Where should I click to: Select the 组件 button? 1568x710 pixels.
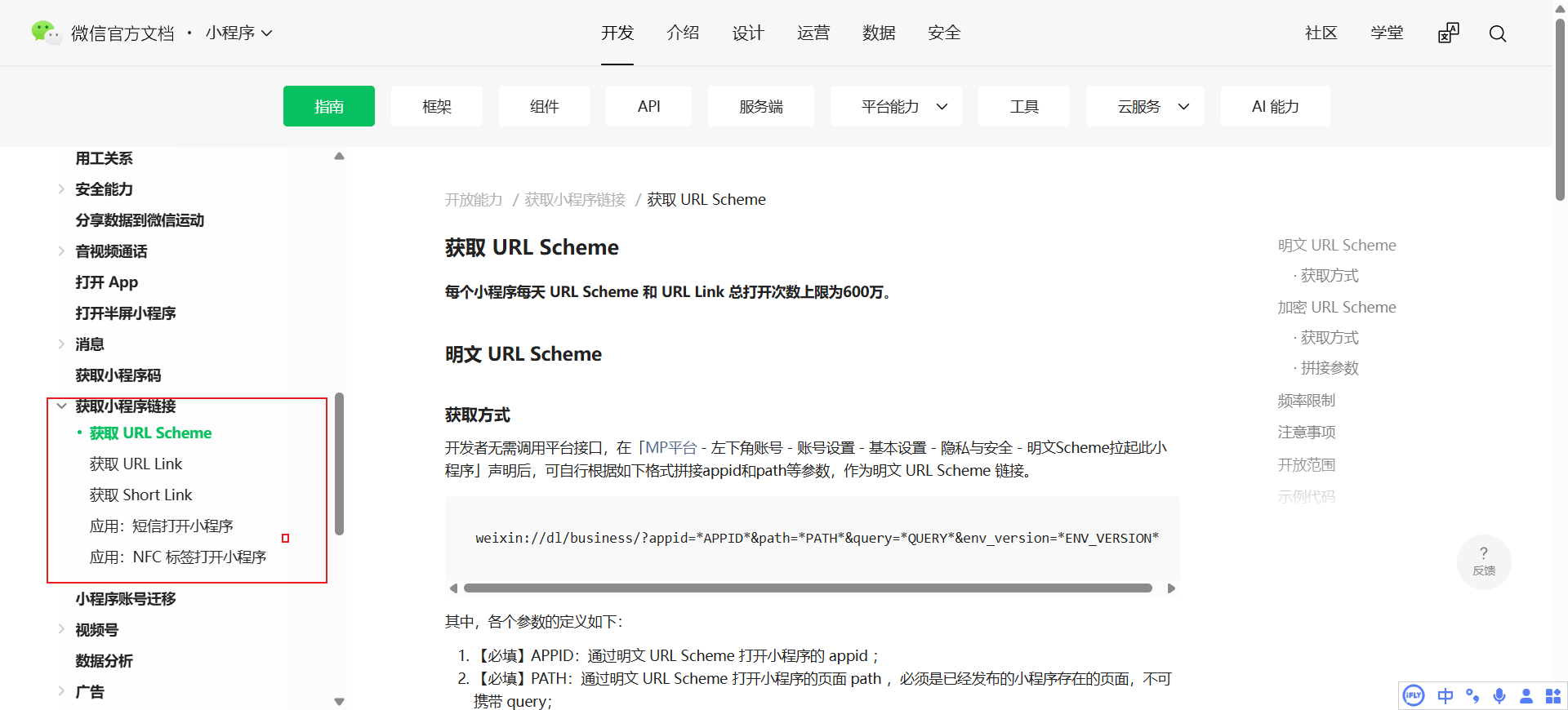[545, 106]
